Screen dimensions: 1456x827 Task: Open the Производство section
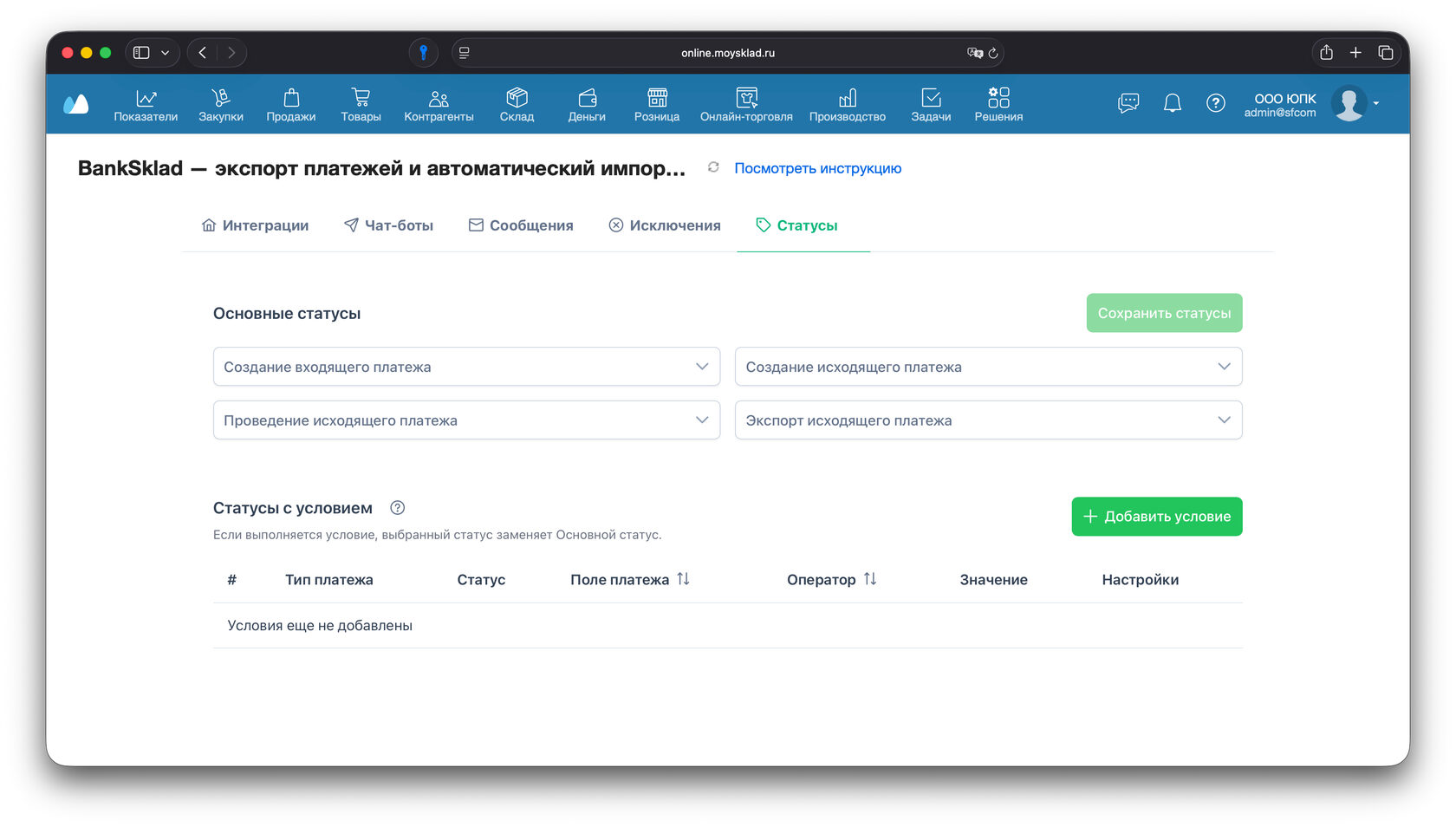pyautogui.click(x=848, y=104)
